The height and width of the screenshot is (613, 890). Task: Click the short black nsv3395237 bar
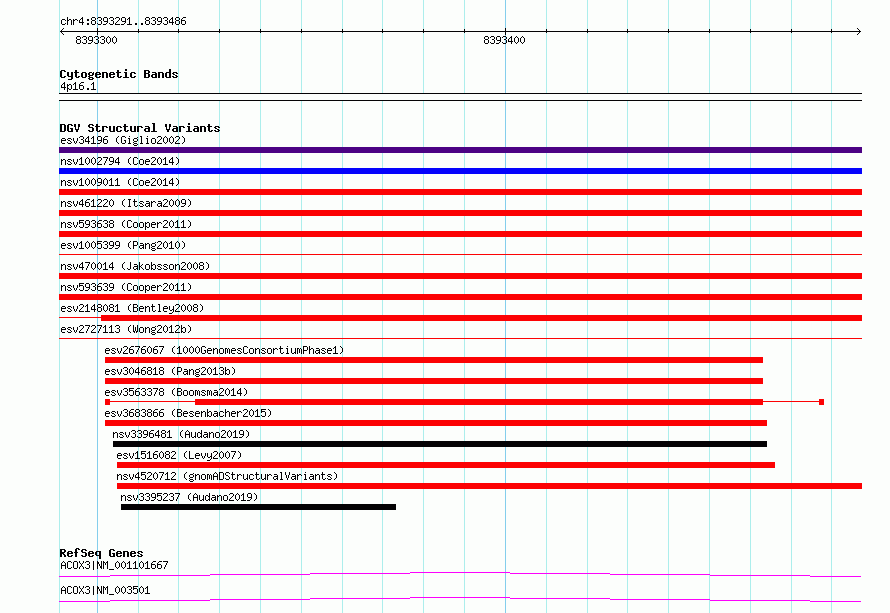(x=258, y=507)
